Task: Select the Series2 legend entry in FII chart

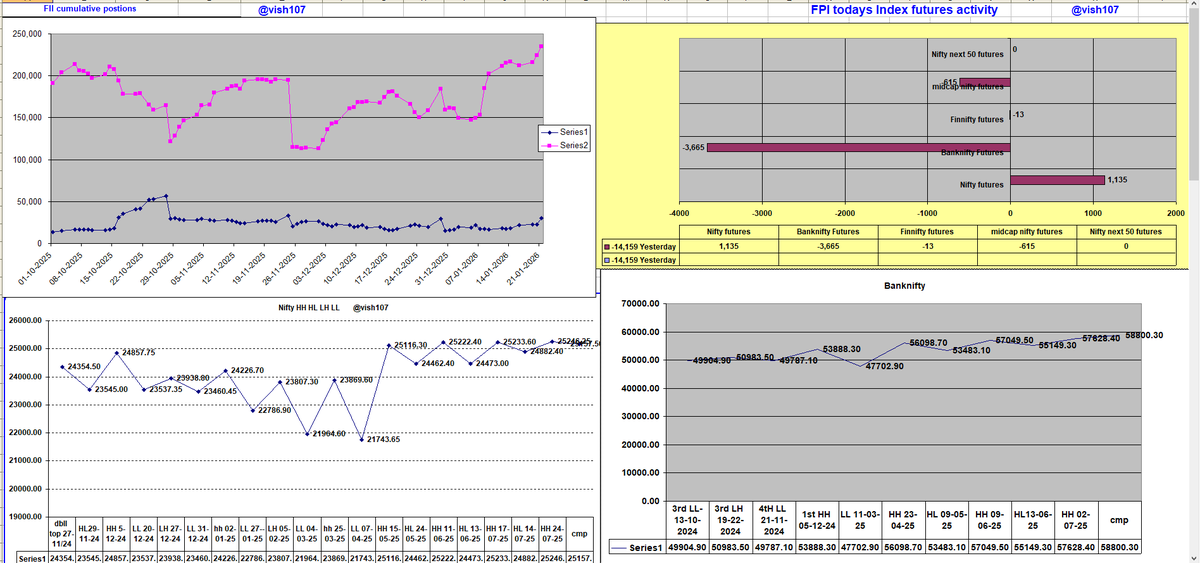Action: point(566,146)
